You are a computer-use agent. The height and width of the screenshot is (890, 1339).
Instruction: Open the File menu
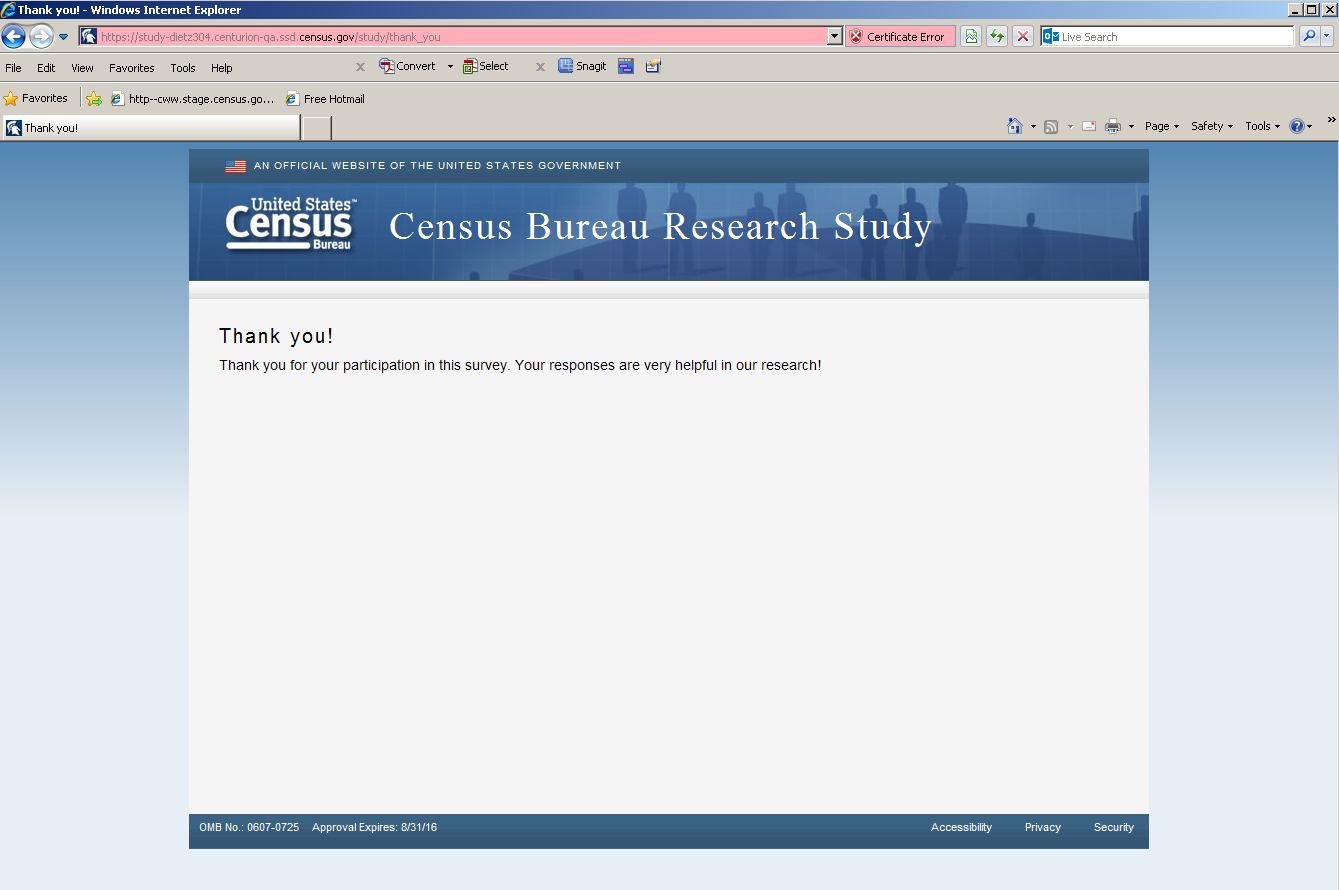tap(14, 68)
